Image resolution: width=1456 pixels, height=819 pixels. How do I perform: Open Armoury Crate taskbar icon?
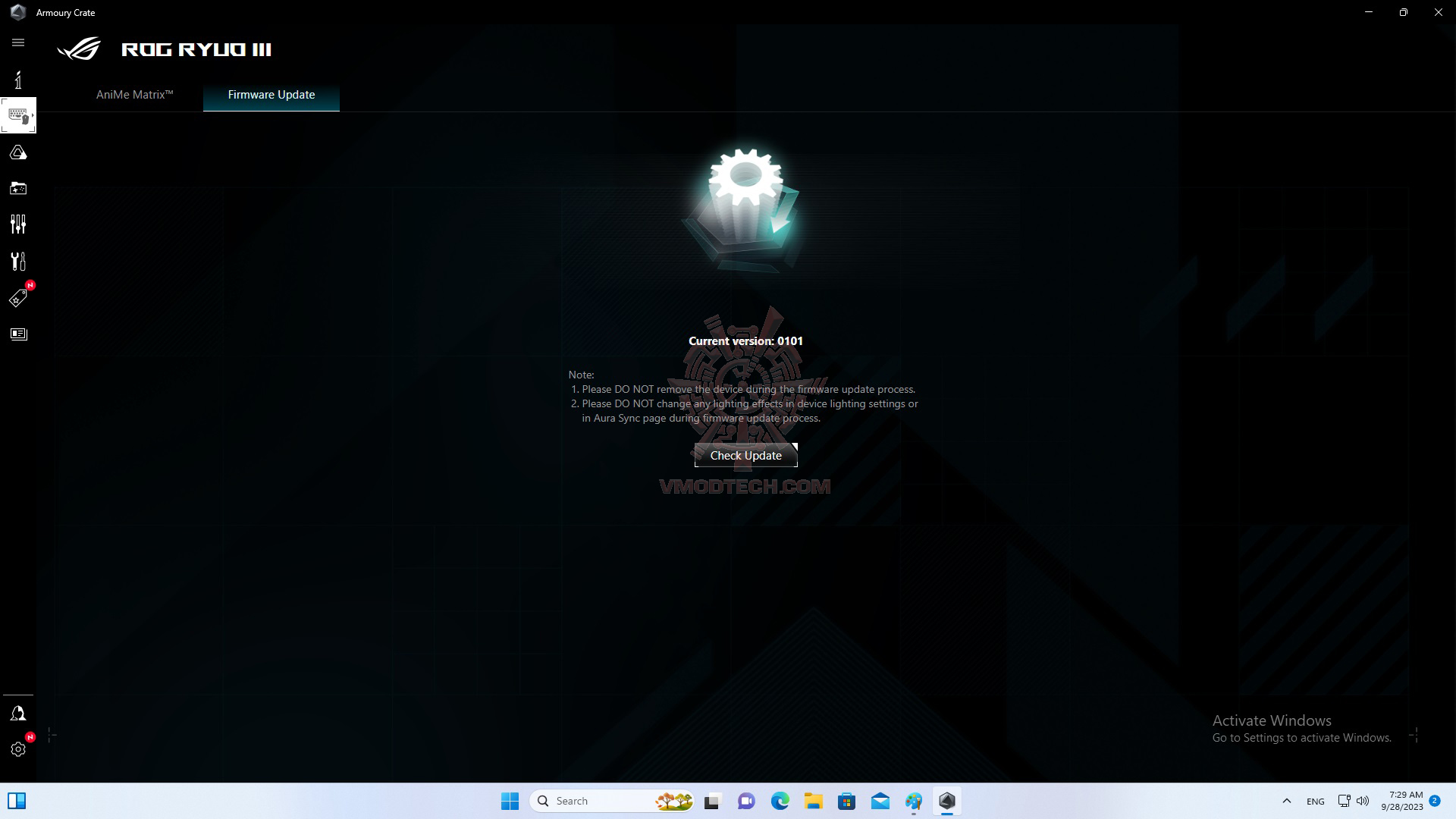tap(946, 801)
